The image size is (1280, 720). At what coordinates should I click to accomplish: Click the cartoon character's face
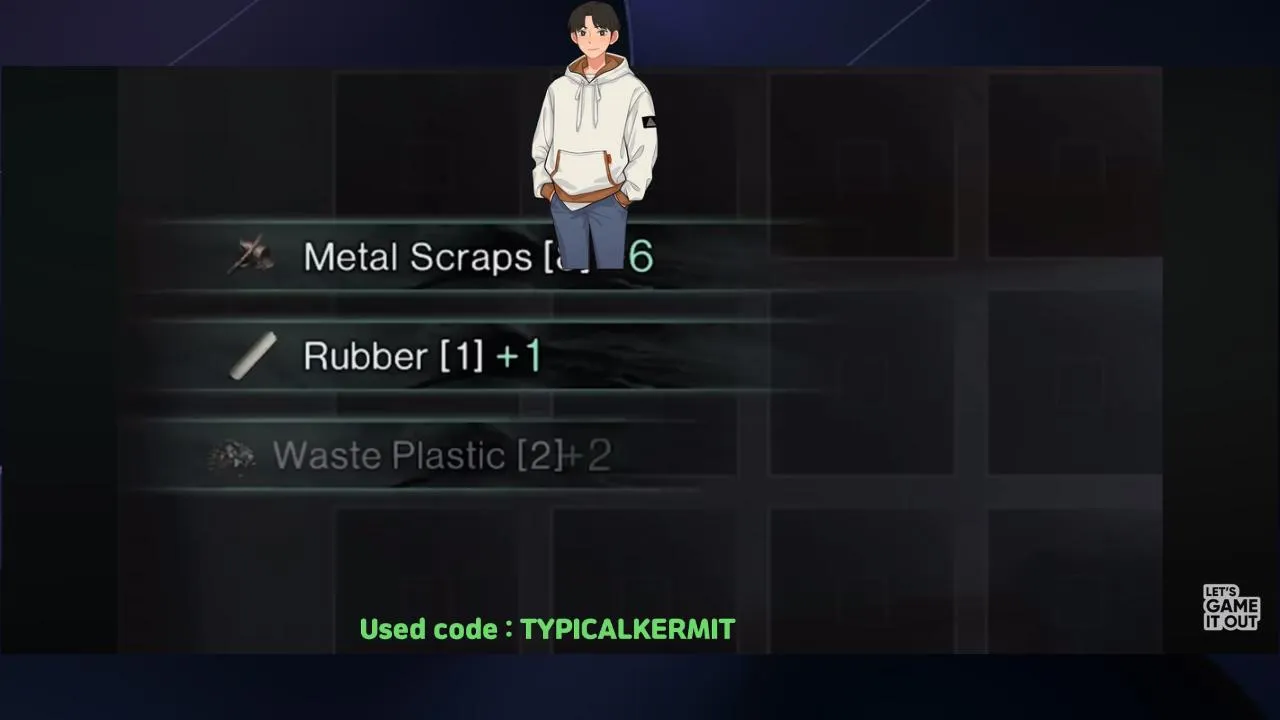pyautogui.click(x=593, y=41)
